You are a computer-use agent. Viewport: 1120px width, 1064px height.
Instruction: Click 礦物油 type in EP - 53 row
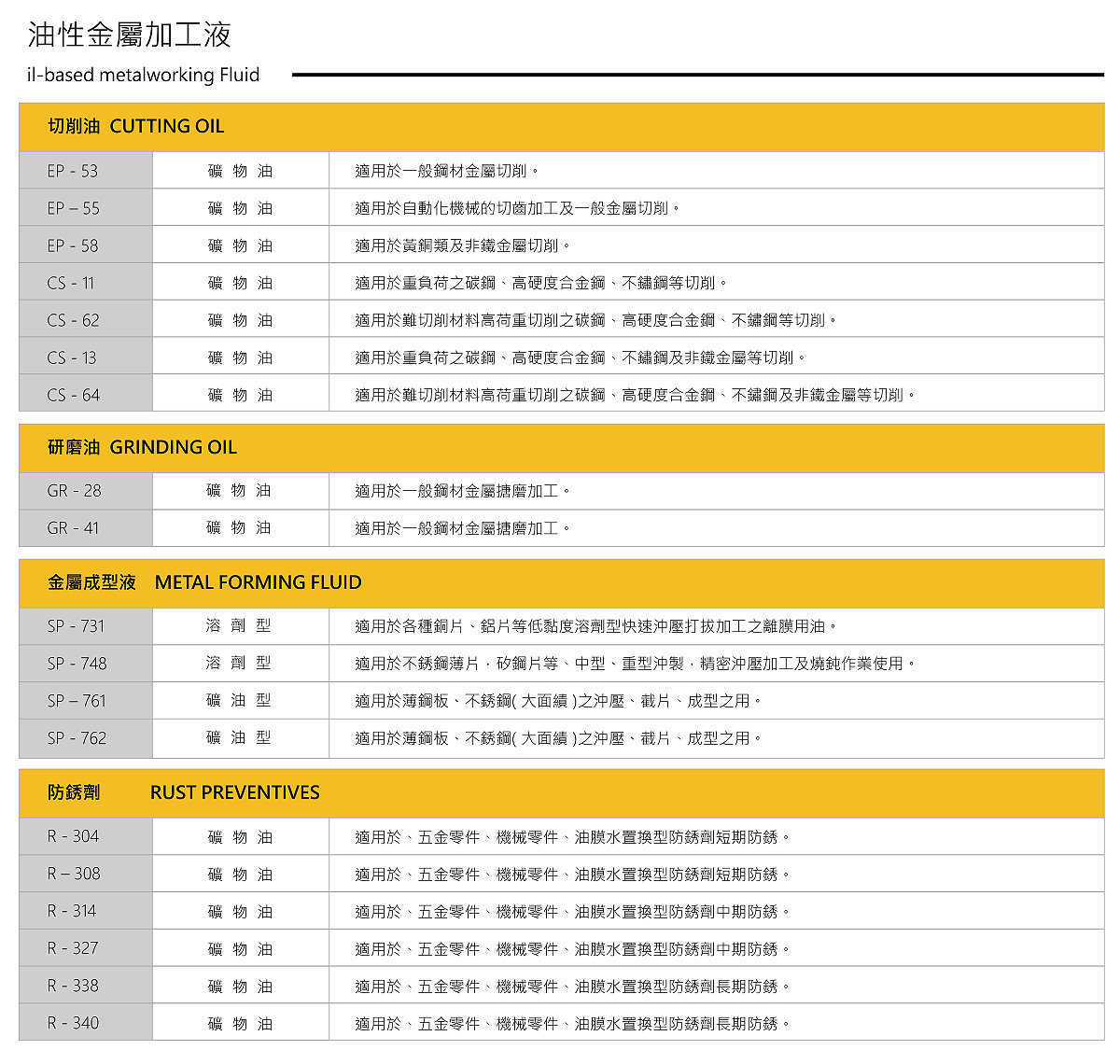click(x=241, y=171)
